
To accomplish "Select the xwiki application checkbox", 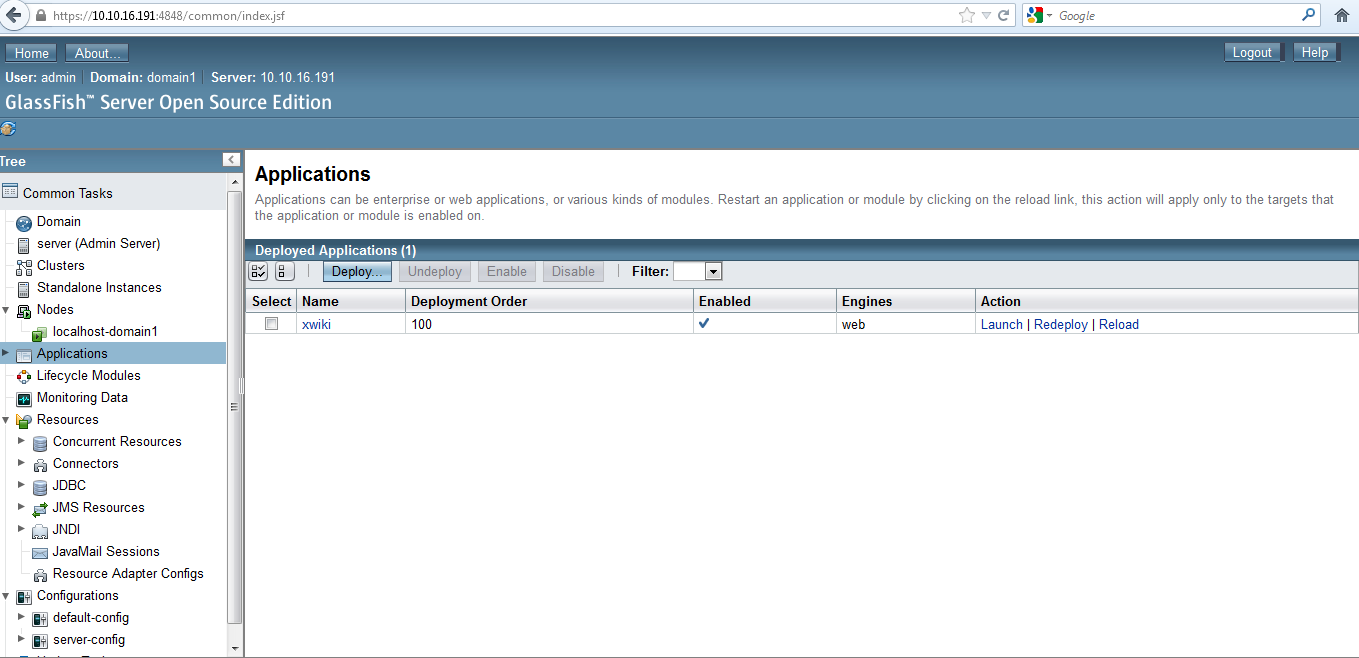I will pos(271,324).
